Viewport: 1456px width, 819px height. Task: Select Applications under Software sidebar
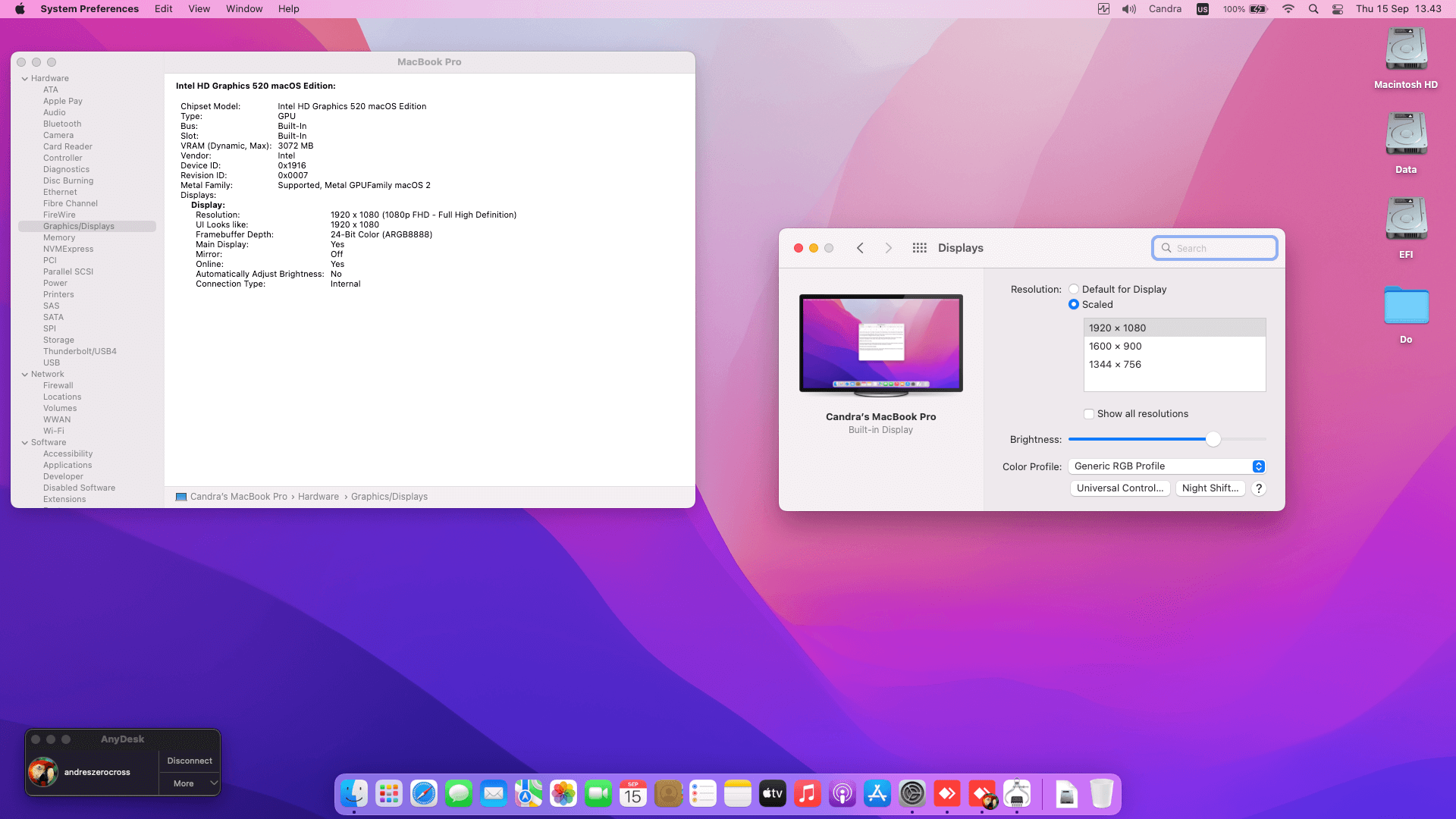coord(67,466)
